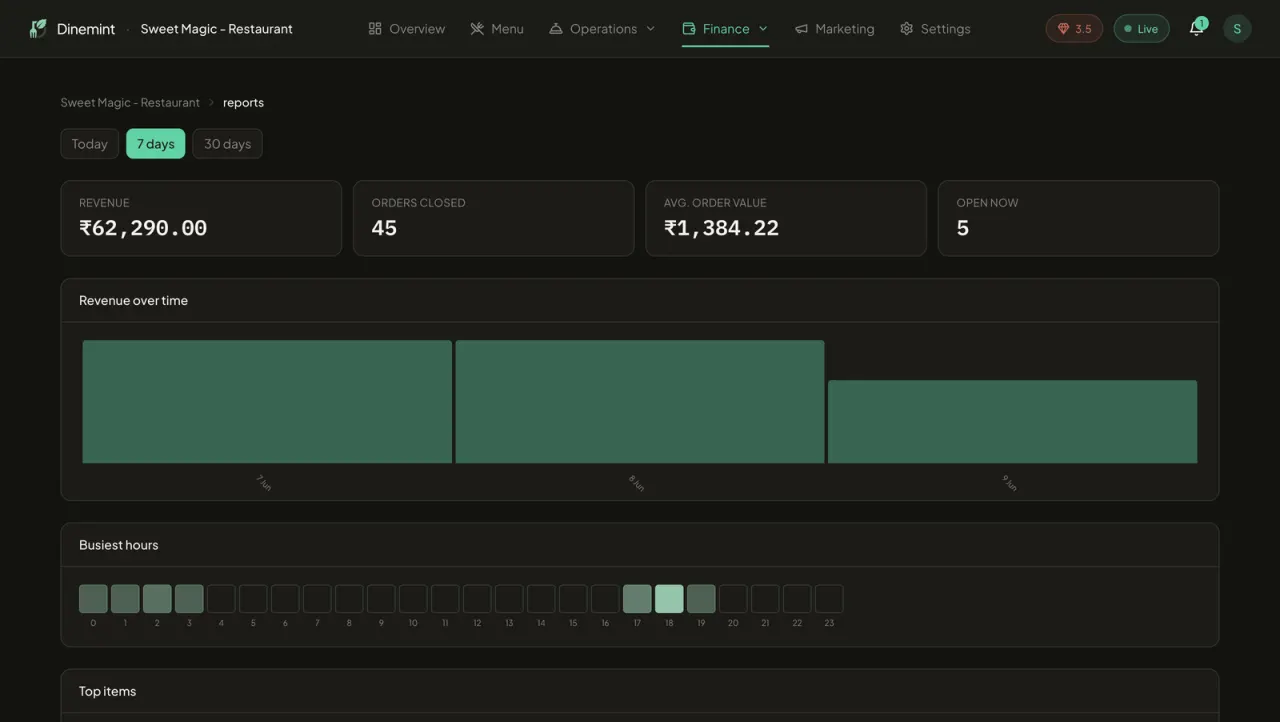Click the Settings gear icon
This screenshot has width=1280, height=722.
(x=906, y=29)
